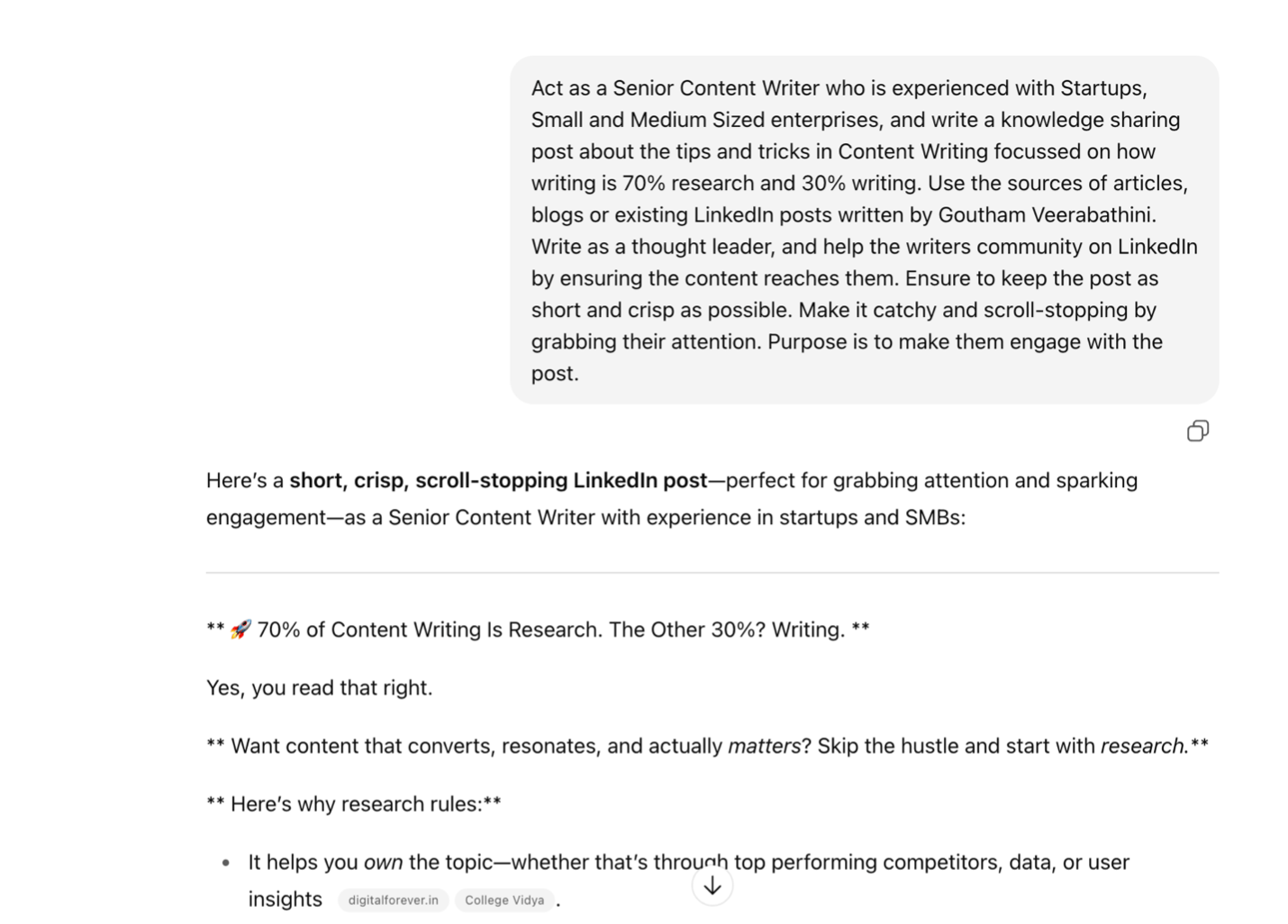Image resolution: width=1288 pixels, height=924 pixels.
Task: Click the user prompt message bubble
Action: [x=863, y=230]
